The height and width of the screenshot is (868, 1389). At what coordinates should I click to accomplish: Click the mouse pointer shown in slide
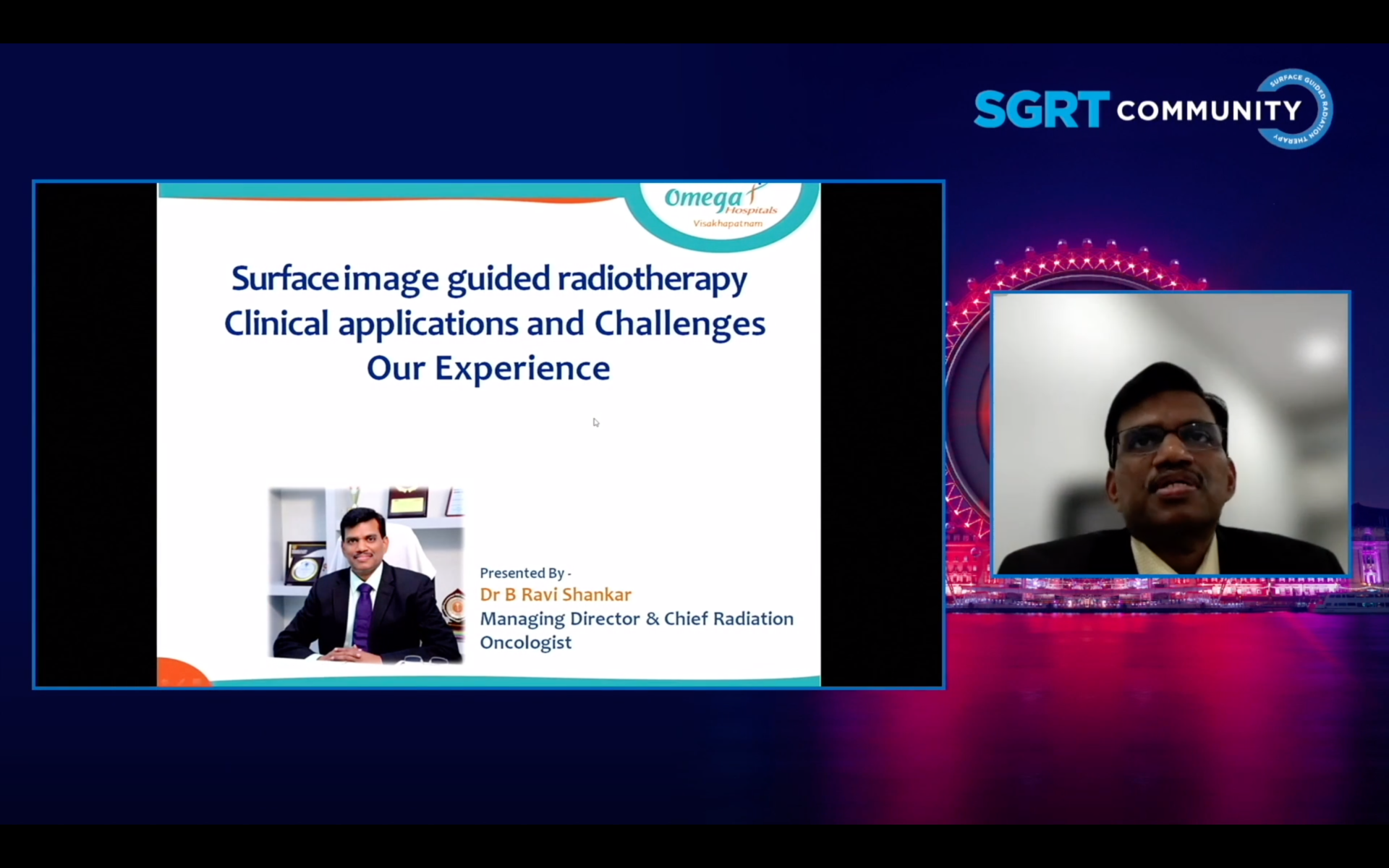pos(595,422)
